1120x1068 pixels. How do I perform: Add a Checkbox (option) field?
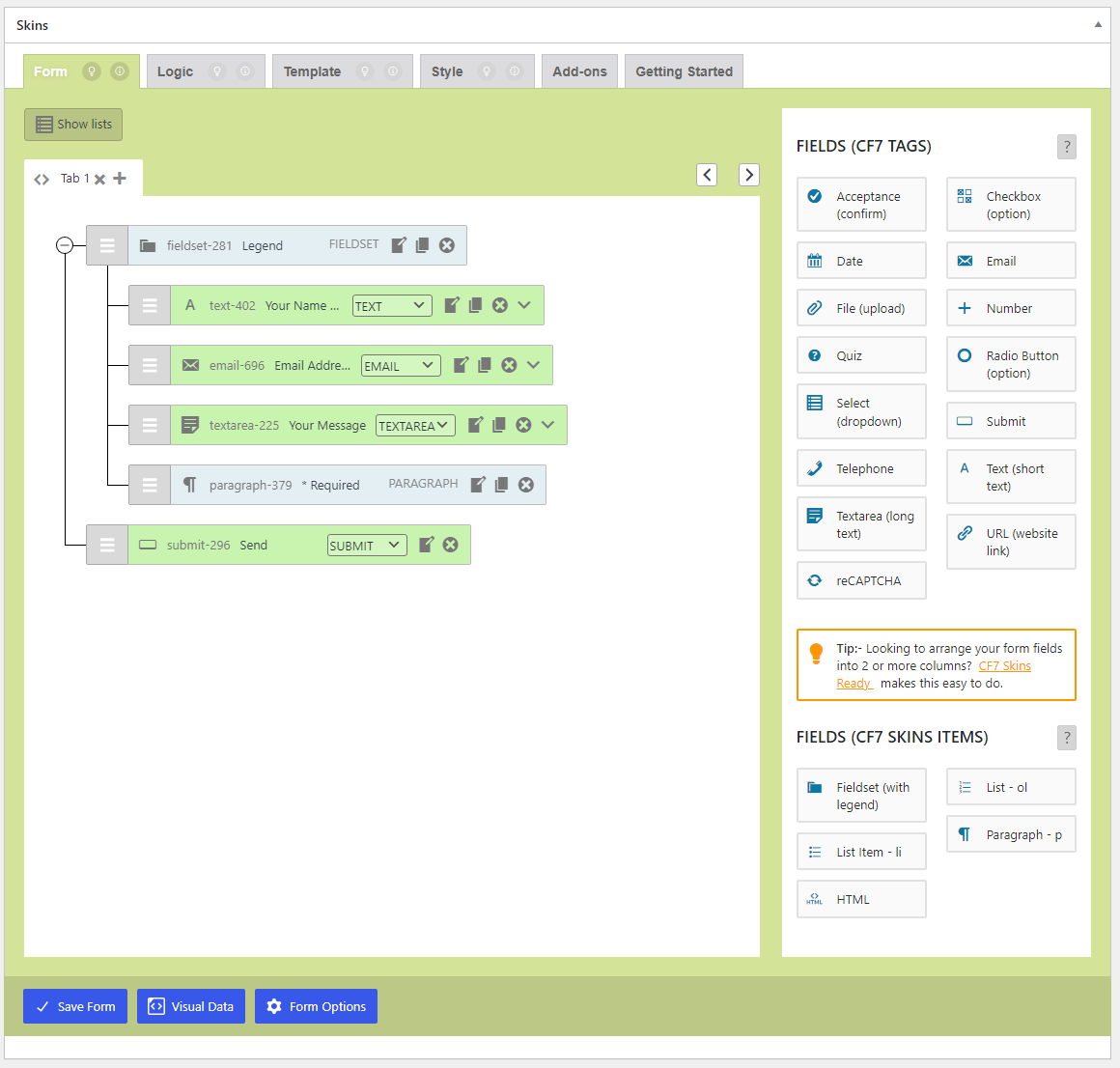[x=1010, y=205]
